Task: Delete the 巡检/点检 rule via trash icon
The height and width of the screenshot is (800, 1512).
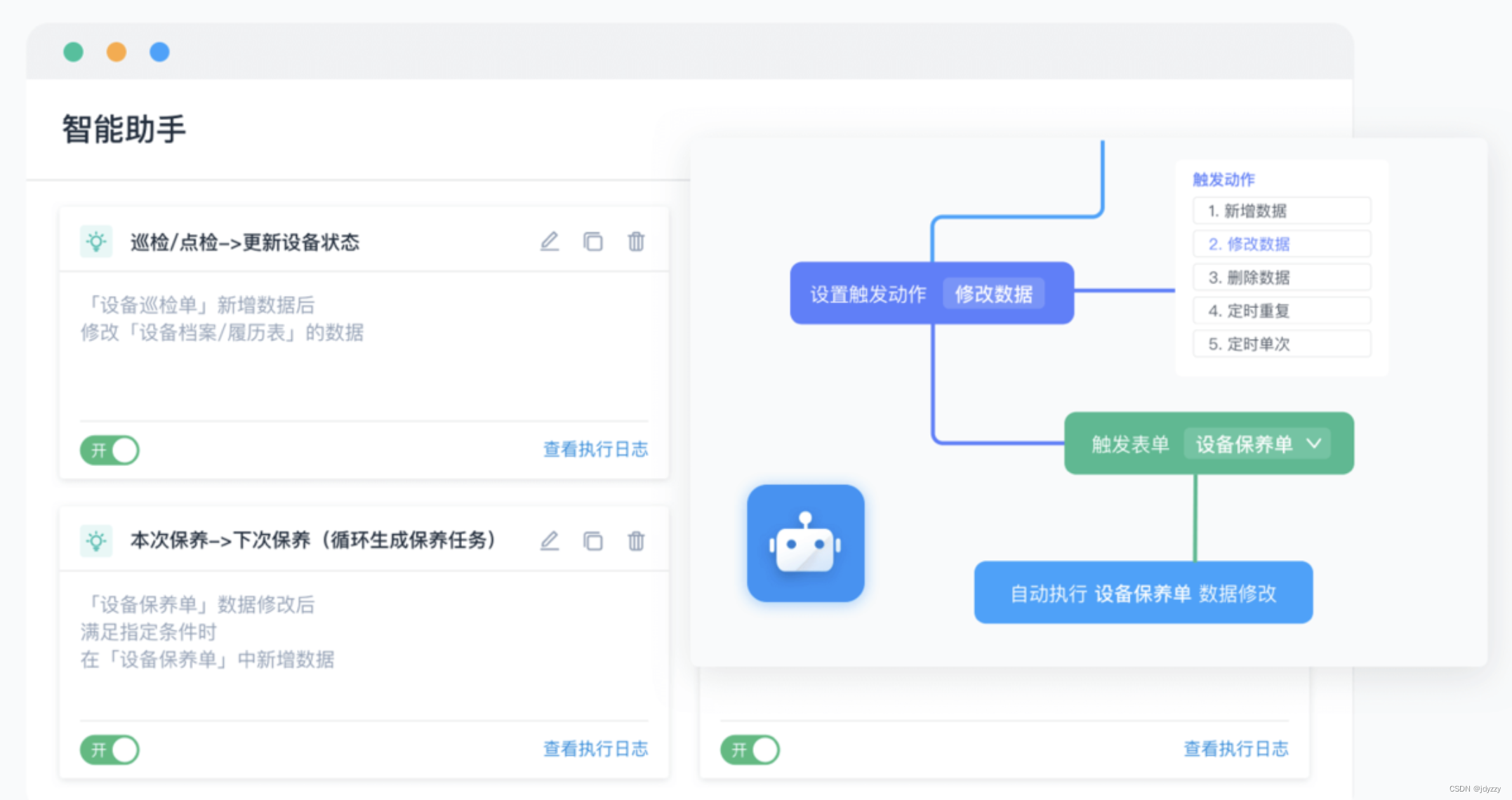Action: click(x=636, y=241)
